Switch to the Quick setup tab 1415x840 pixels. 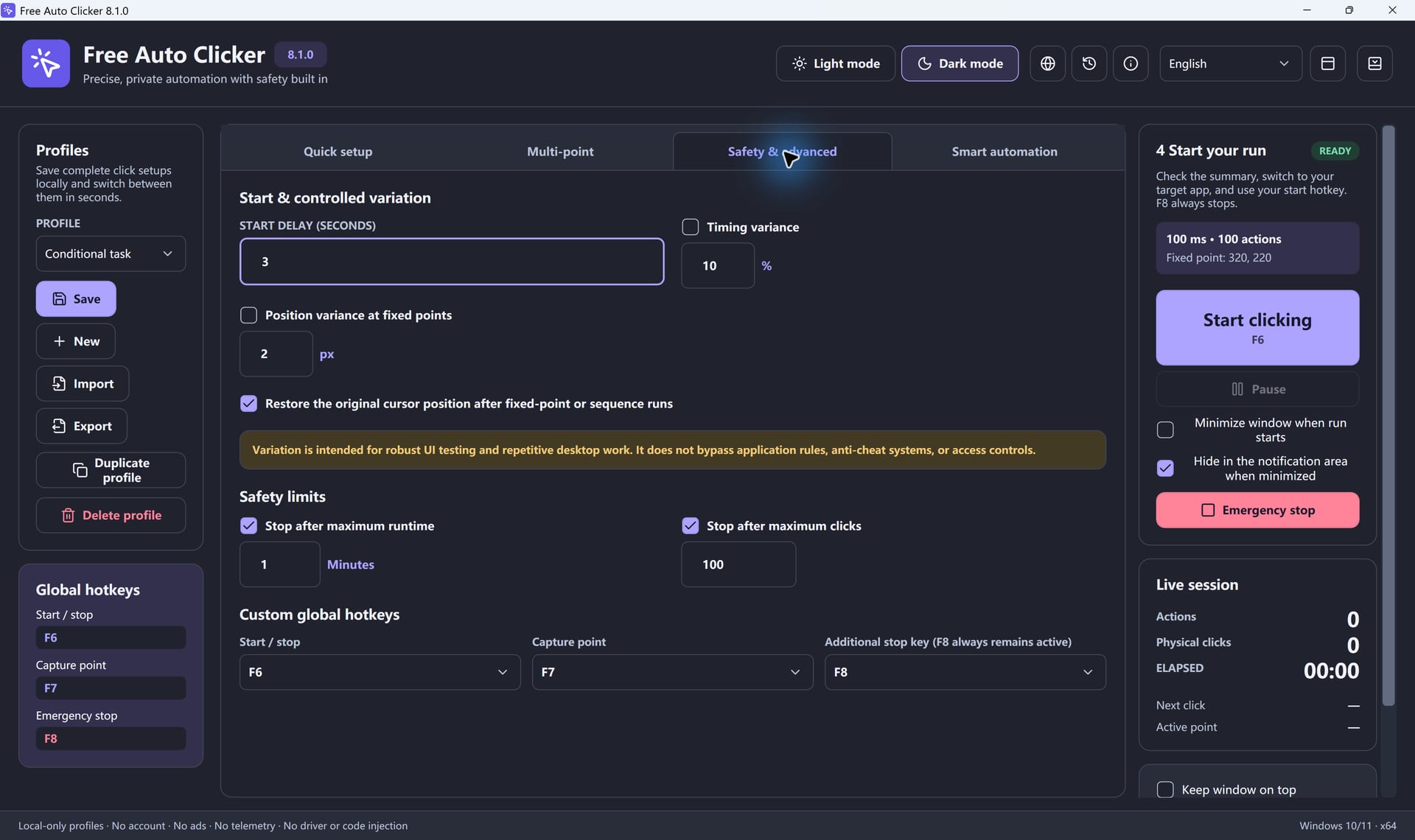pos(338,151)
